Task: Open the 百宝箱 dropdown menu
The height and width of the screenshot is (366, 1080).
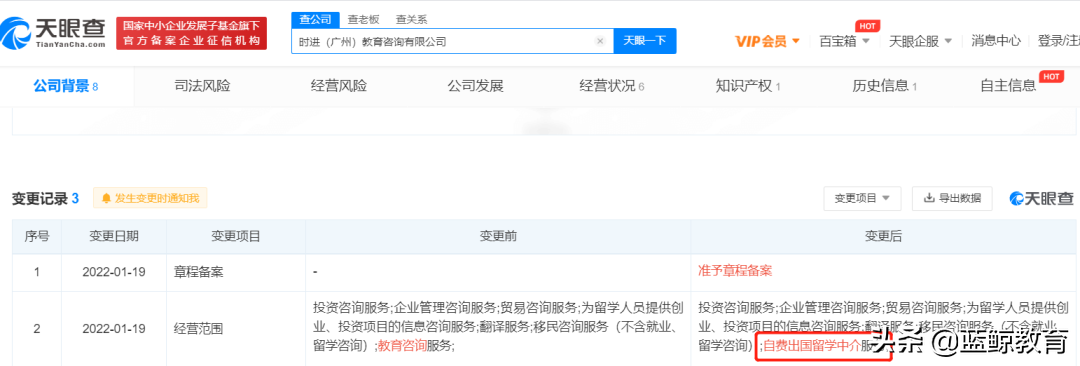Action: coord(845,41)
